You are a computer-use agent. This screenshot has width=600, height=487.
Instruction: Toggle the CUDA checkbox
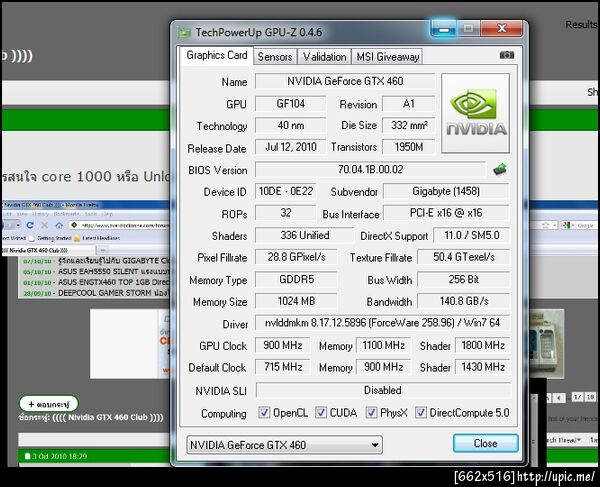tap(321, 412)
